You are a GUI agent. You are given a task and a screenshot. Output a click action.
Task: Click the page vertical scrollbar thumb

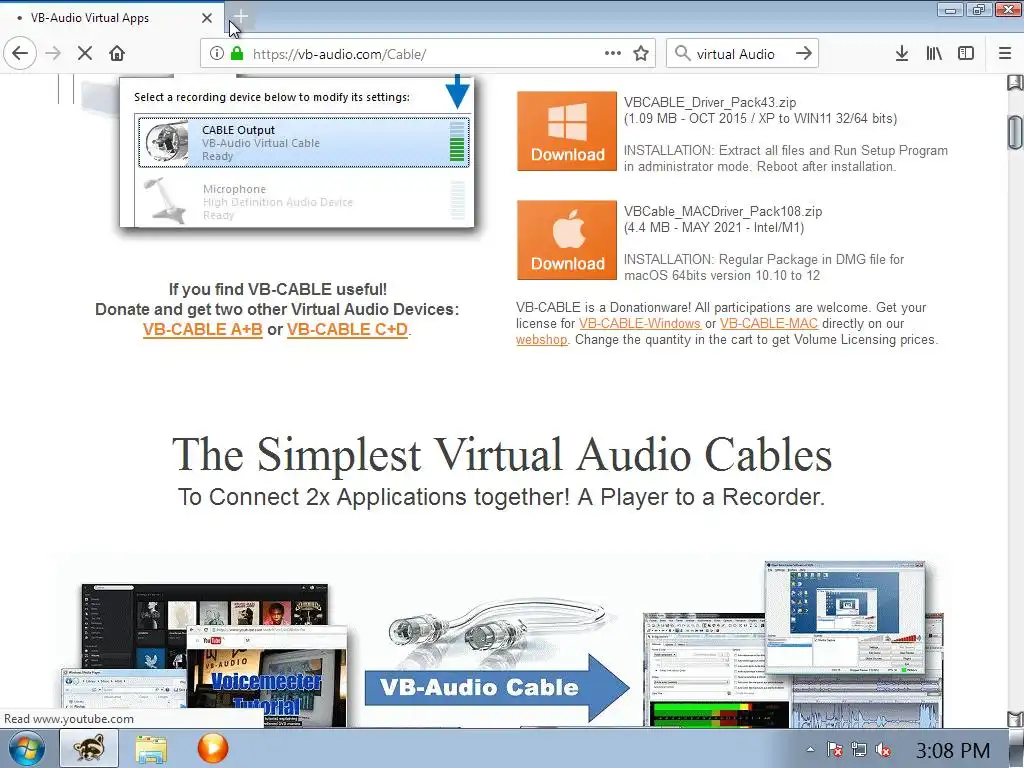click(x=1014, y=133)
